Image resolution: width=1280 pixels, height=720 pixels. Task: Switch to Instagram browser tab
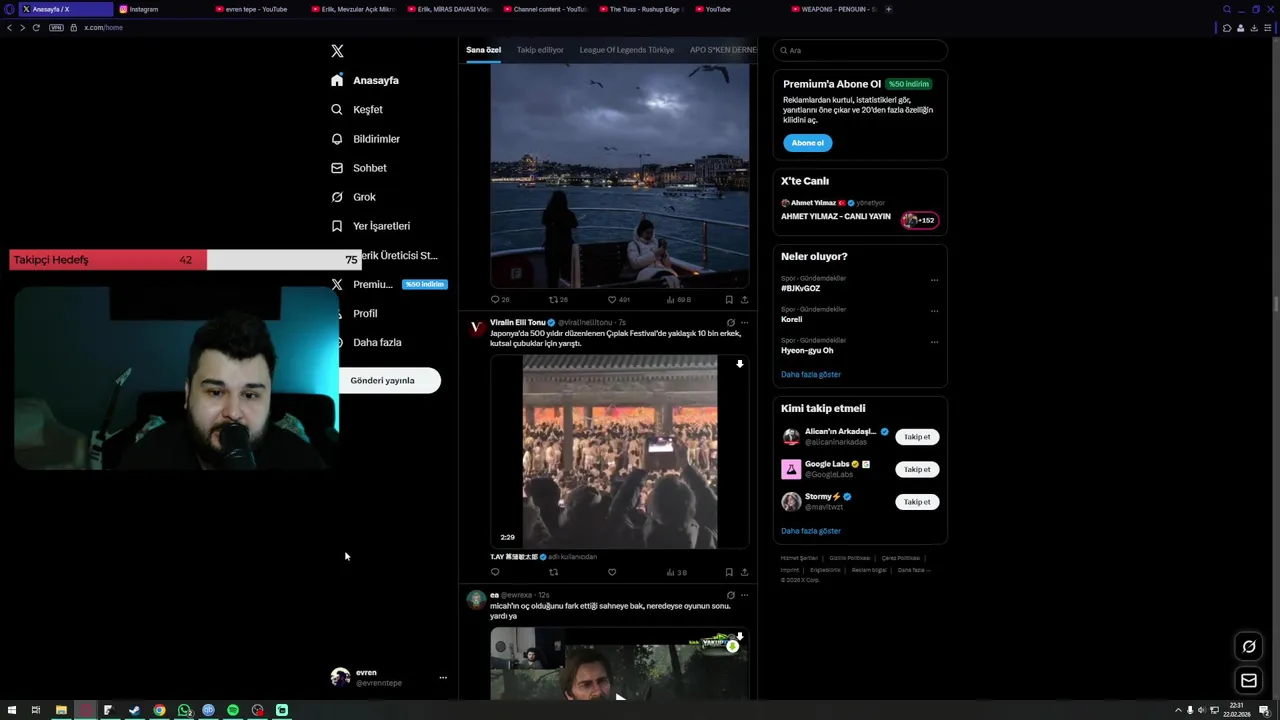pos(160,9)
